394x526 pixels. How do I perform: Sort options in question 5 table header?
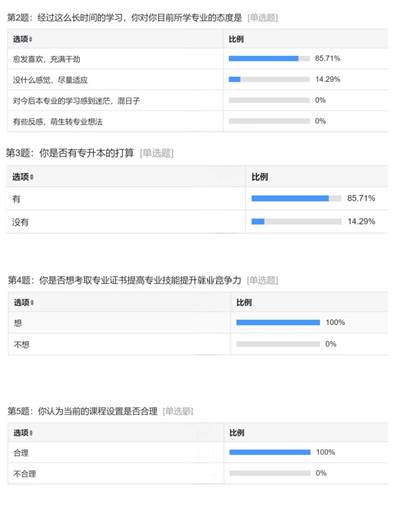(x=31, y=433)
